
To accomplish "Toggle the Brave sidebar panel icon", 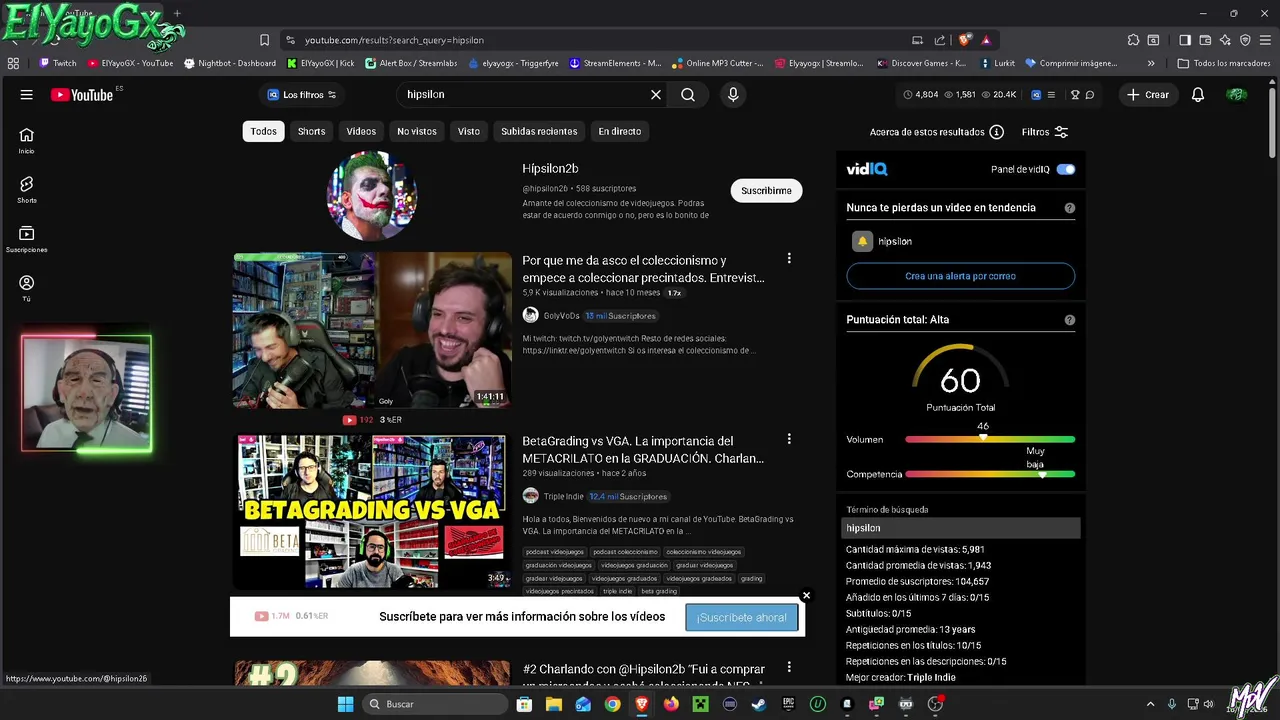I will pyautogui.click(x=1185, y=40).
